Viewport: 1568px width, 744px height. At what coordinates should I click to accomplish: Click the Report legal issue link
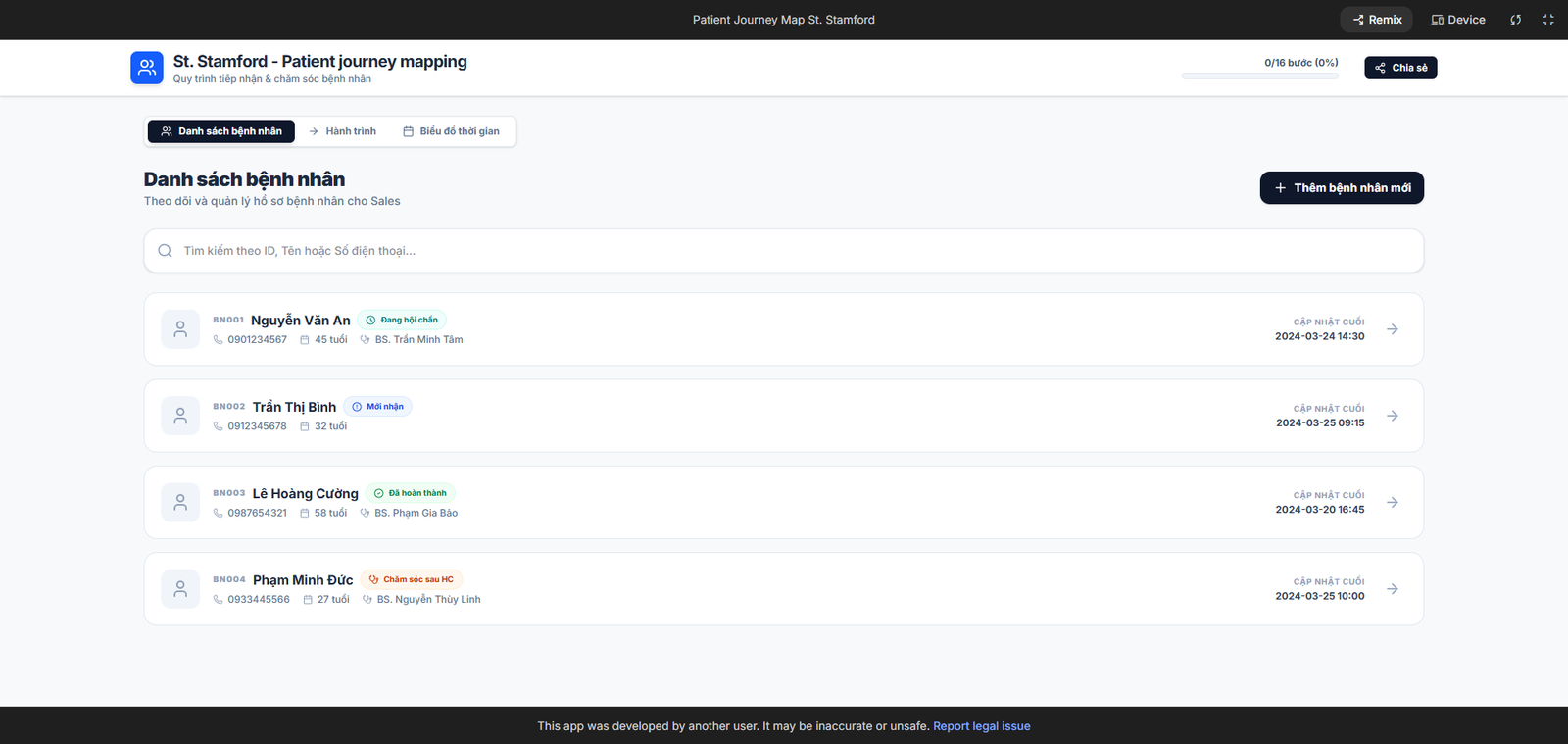pyautogui.click(x=981, y=726)
